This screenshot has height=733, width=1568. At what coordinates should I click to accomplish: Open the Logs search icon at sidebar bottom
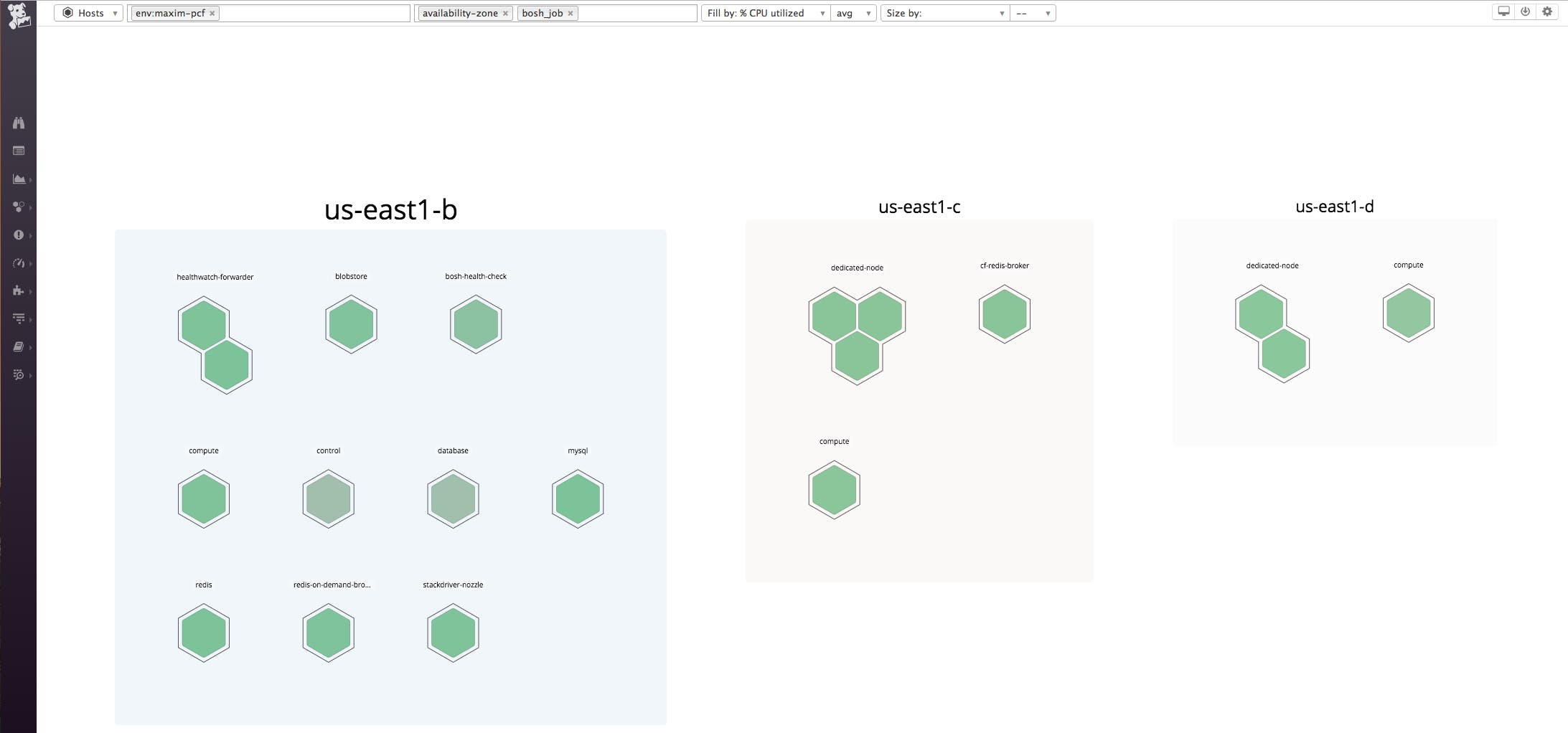click(x=19, y=375)
